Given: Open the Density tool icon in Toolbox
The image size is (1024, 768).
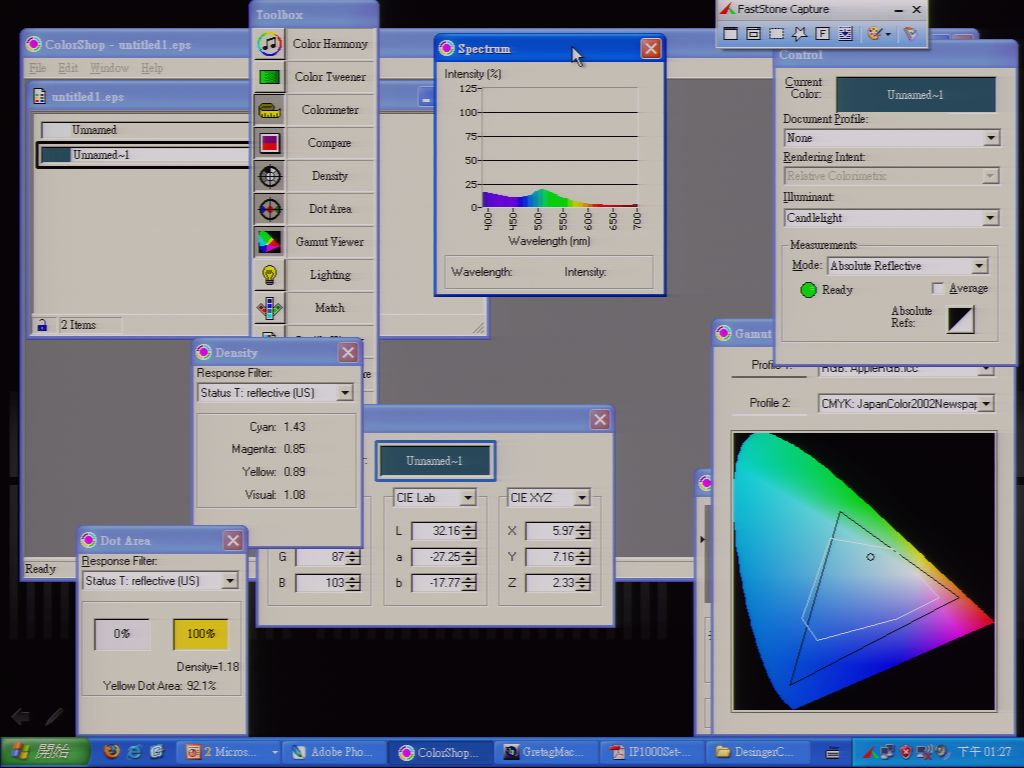Looking at the screenshot, I should (269, 176).
